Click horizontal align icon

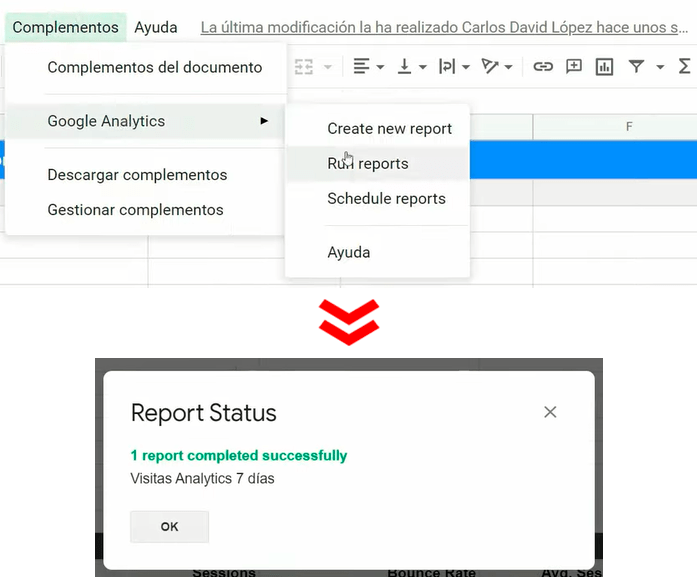coord(361,67)
